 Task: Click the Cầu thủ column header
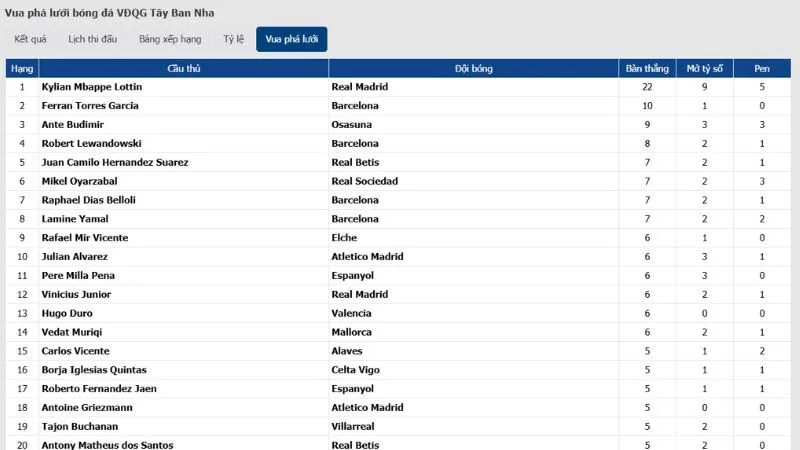[x=184, y=68]
